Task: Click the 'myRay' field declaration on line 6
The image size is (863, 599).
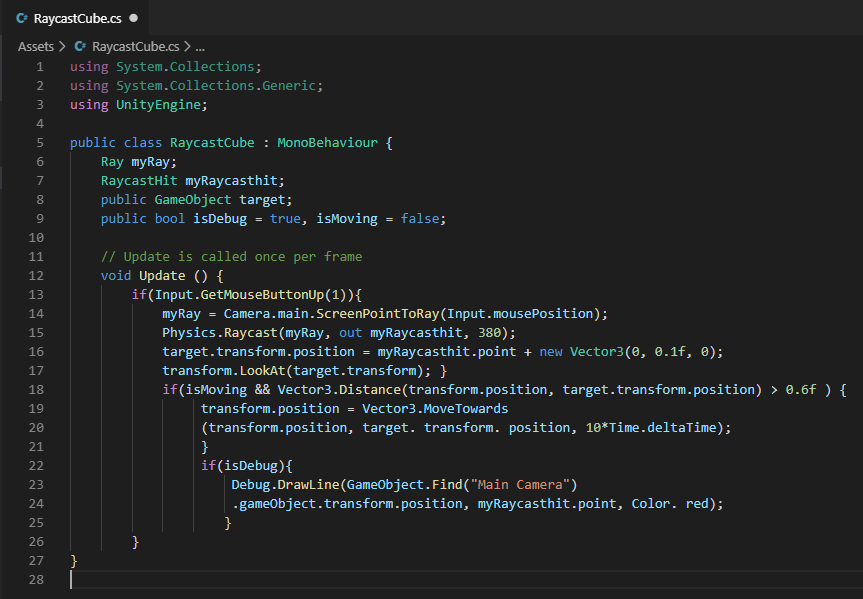Action: 150,162
